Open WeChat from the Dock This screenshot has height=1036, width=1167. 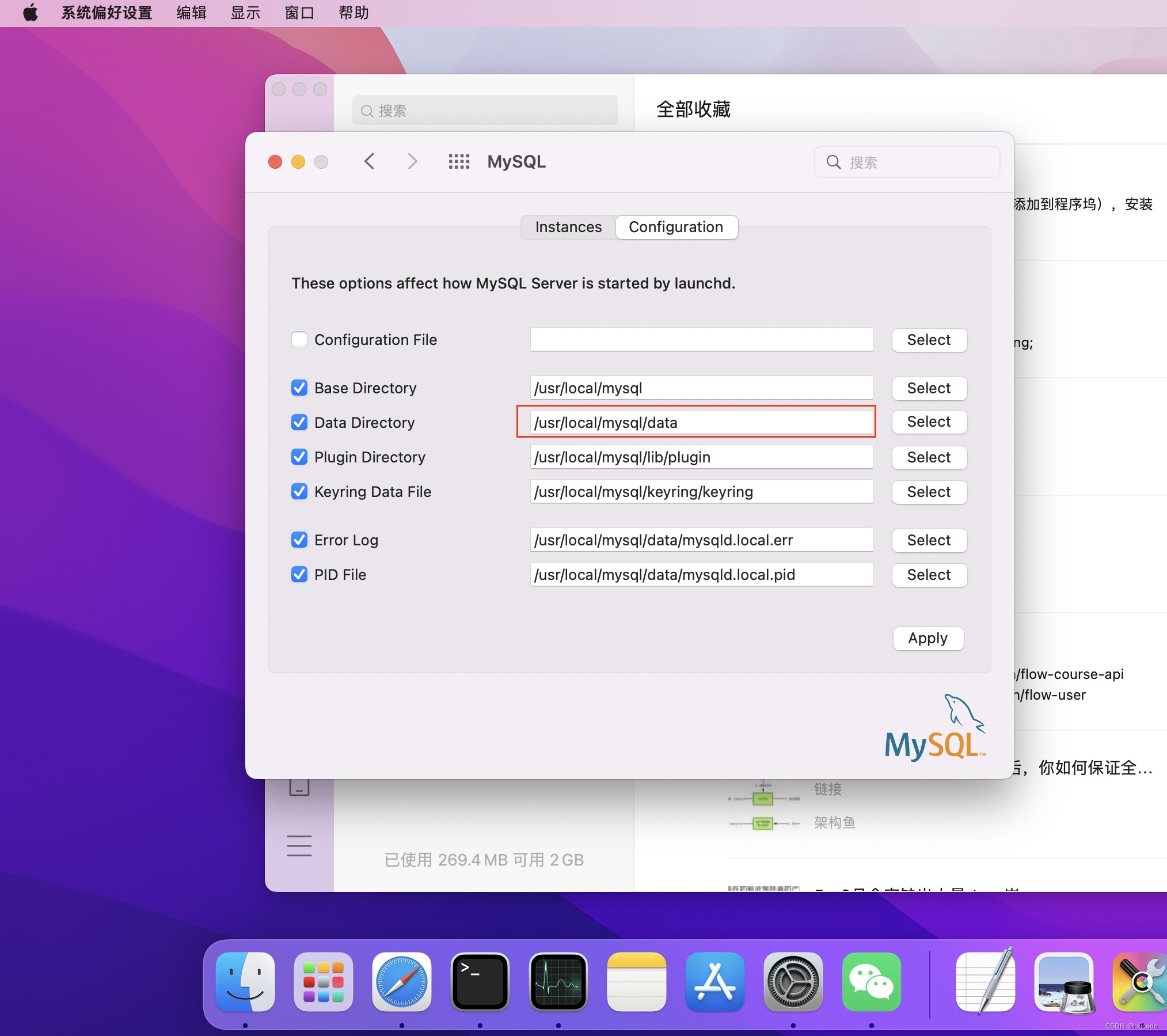872,982
